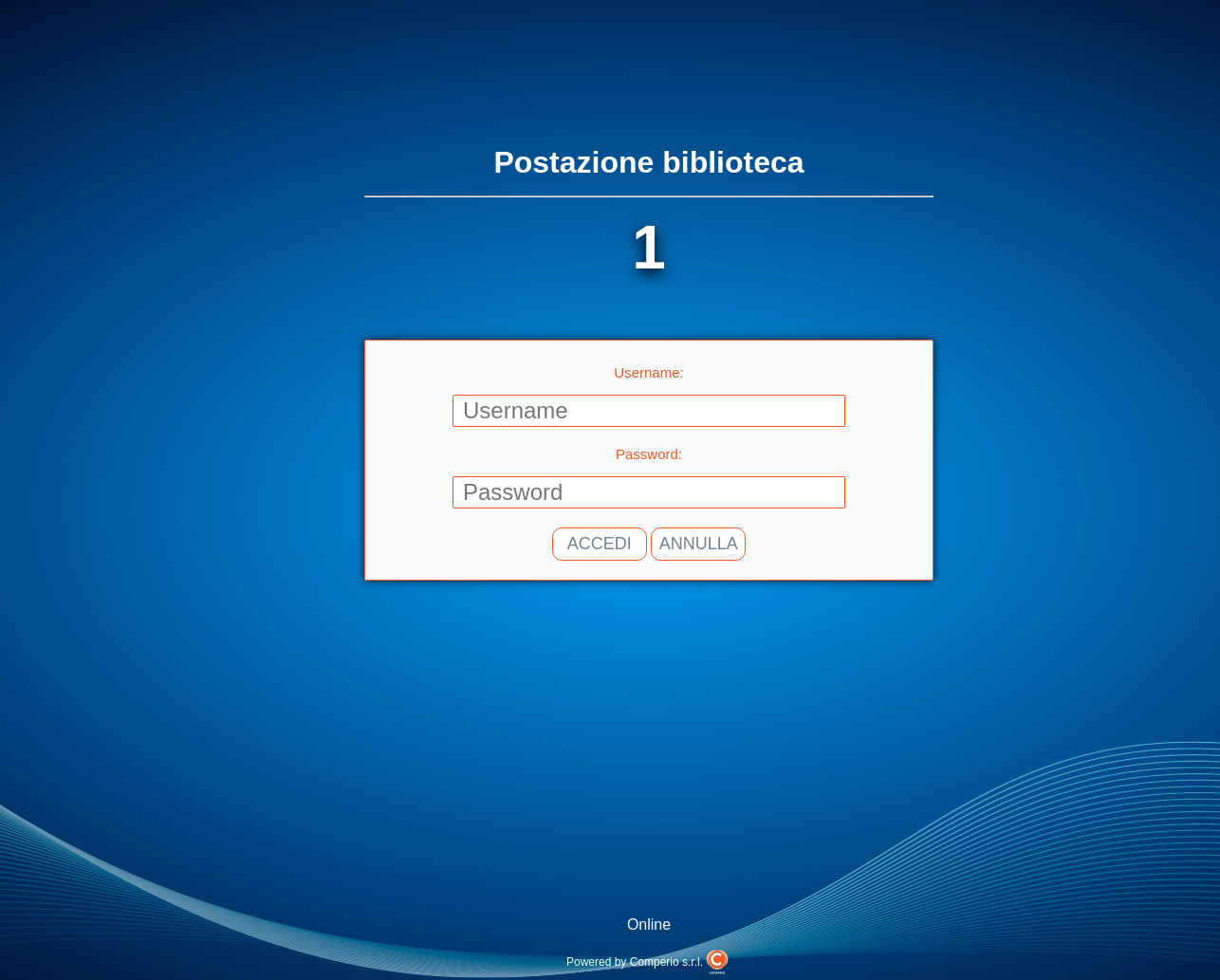1220x980 pixels.
Task: Click inside the Username input field
Action: pos(648,410)
